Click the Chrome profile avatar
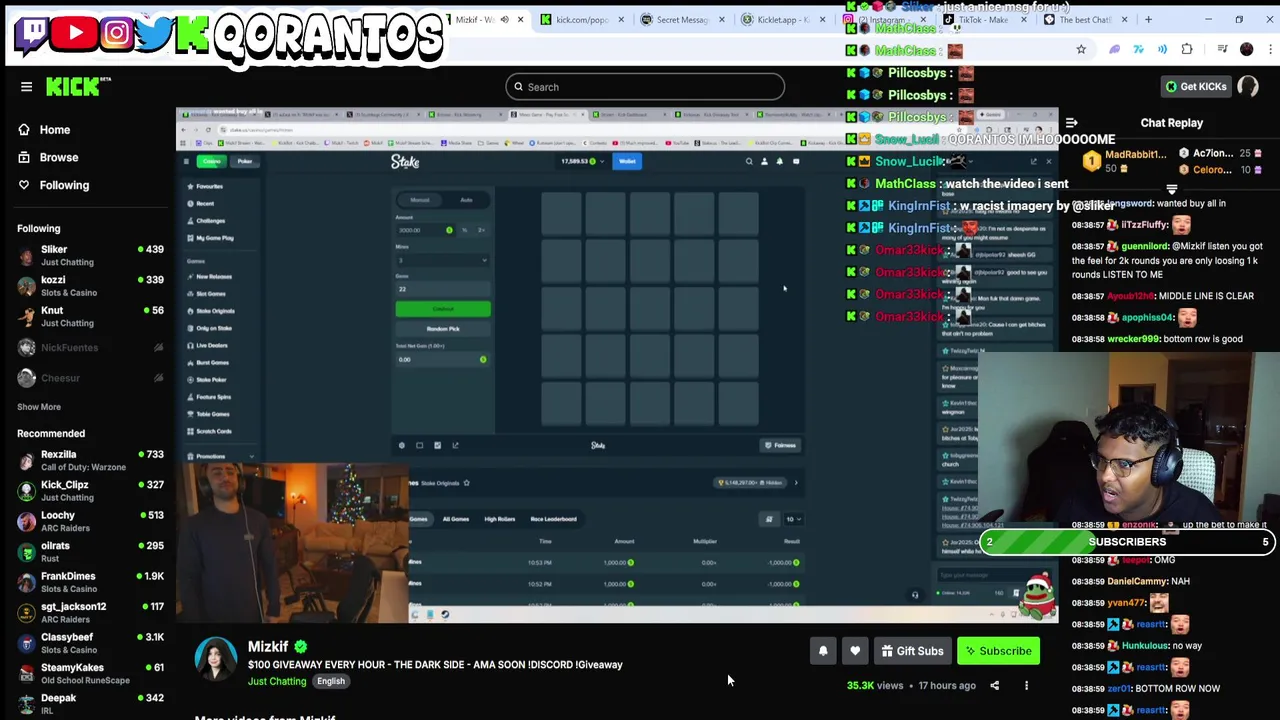The image size is (1280, 720). [x=1246, y=49]
